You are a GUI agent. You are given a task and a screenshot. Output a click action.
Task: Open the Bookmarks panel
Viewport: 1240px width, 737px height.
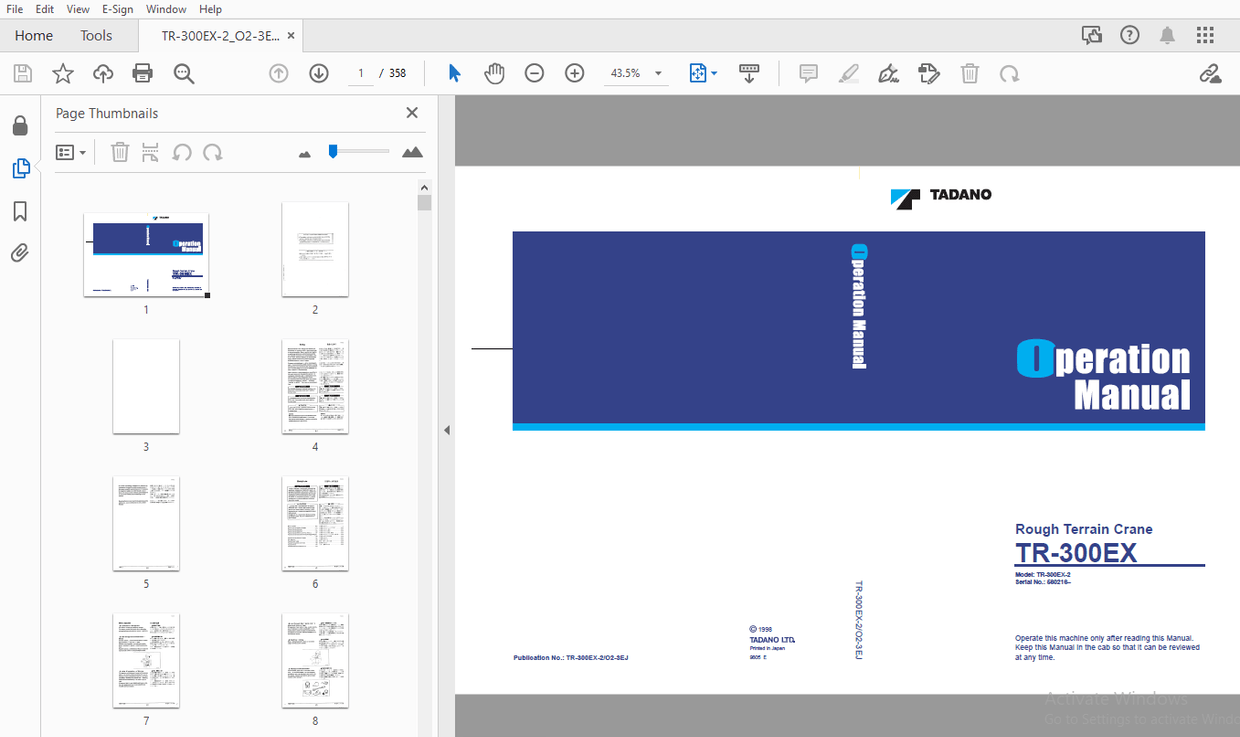tap(20, 210)
